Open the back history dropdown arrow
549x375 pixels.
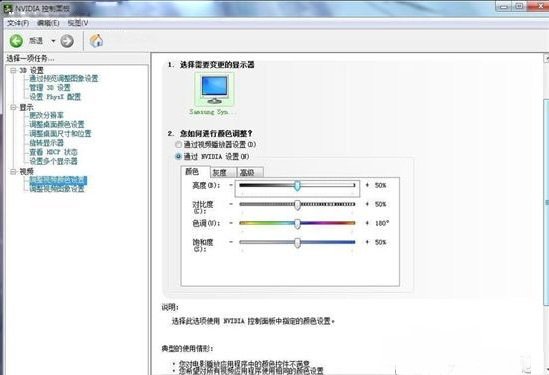pyautogui.click(x=53, y=41)
